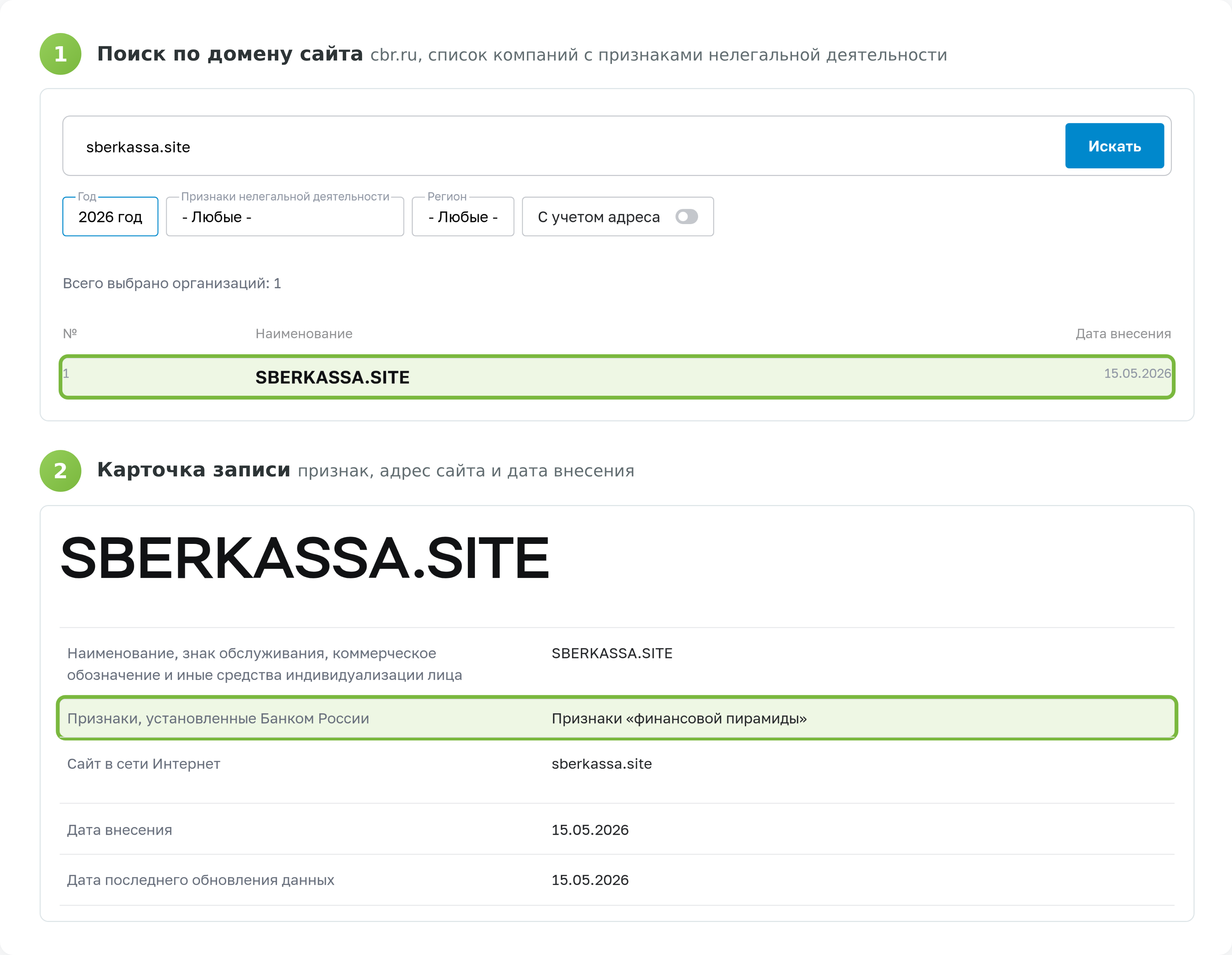
Task: Click 15.05.2026 date in results row
Action: pos(1137,373)
